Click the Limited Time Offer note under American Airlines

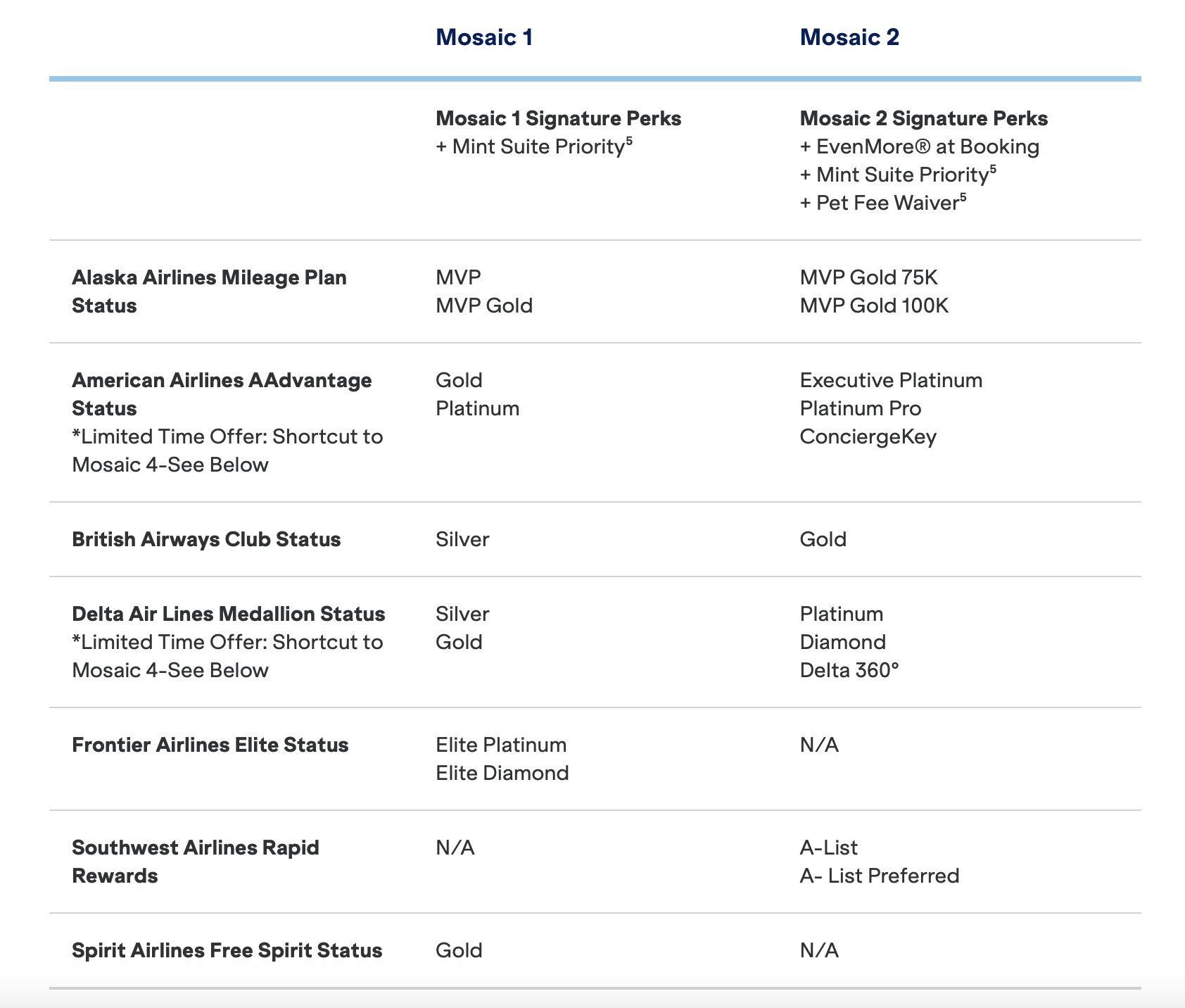(227, 451)
